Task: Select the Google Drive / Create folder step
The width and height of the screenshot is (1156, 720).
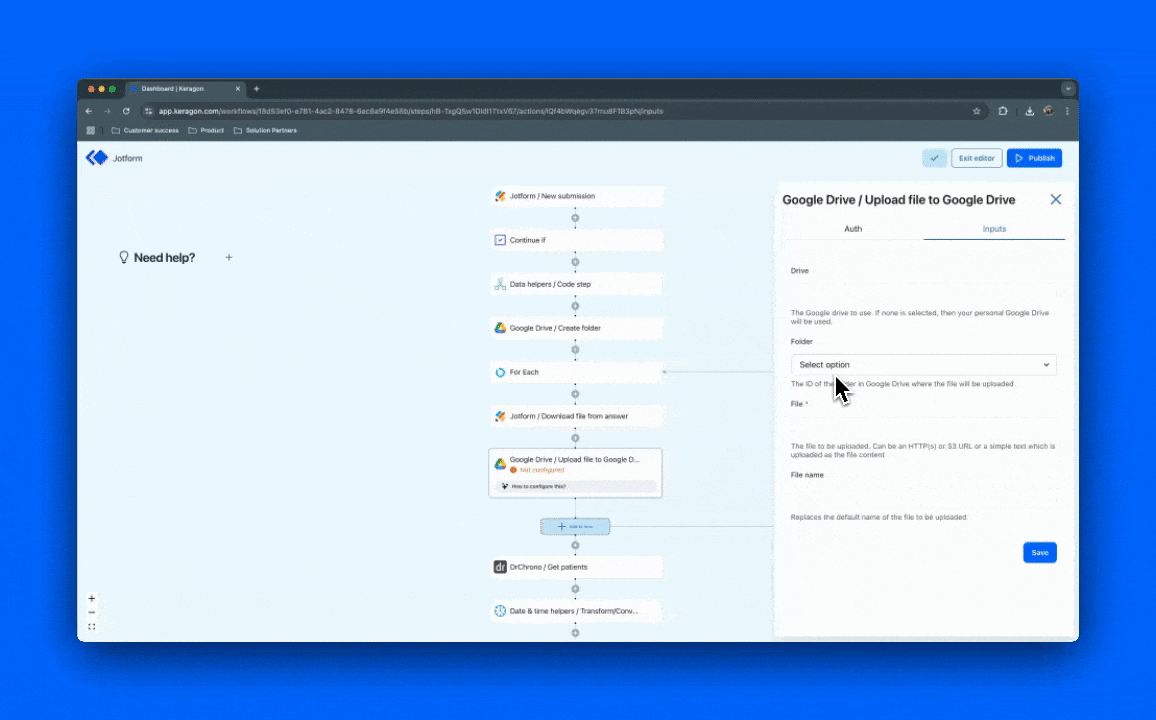Action: [x=576, y=328]
